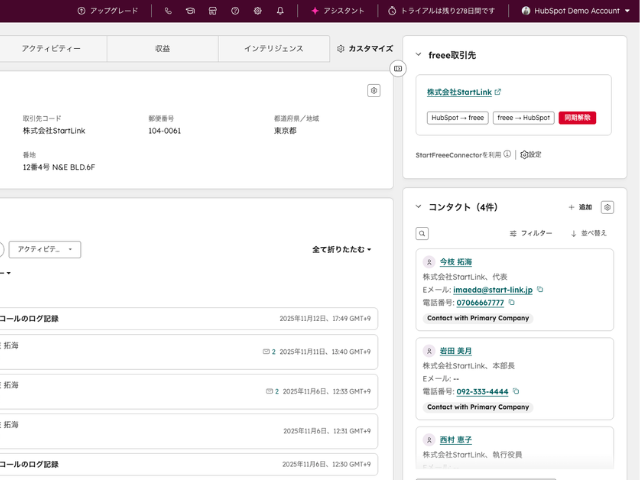Click the external link icon beside StartLink
Image resolution: width=640 pixels, height=480 pixels.
click(498, 92)
